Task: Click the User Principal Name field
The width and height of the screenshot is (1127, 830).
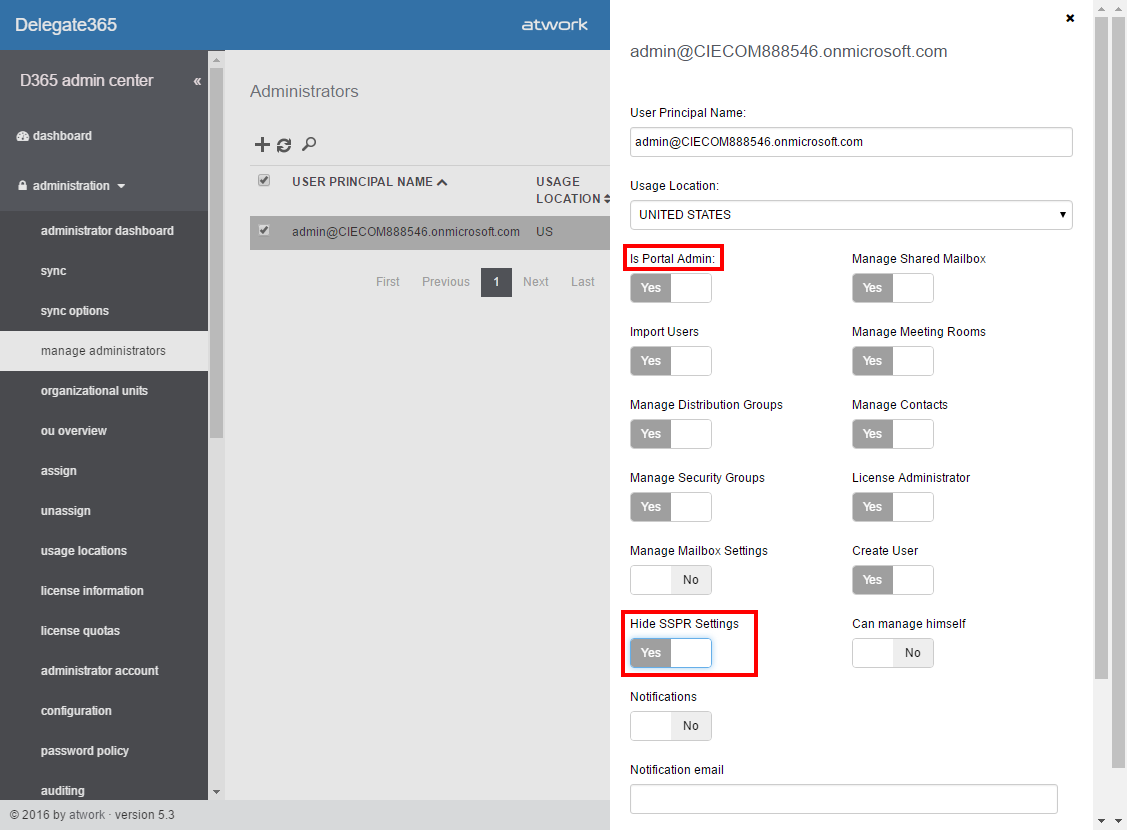Action: coord(851,142)
